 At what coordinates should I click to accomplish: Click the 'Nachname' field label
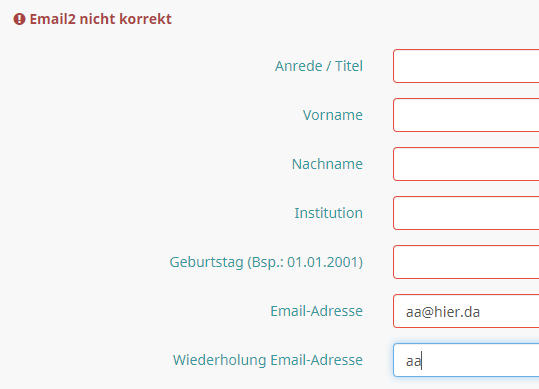pos(327,164)
